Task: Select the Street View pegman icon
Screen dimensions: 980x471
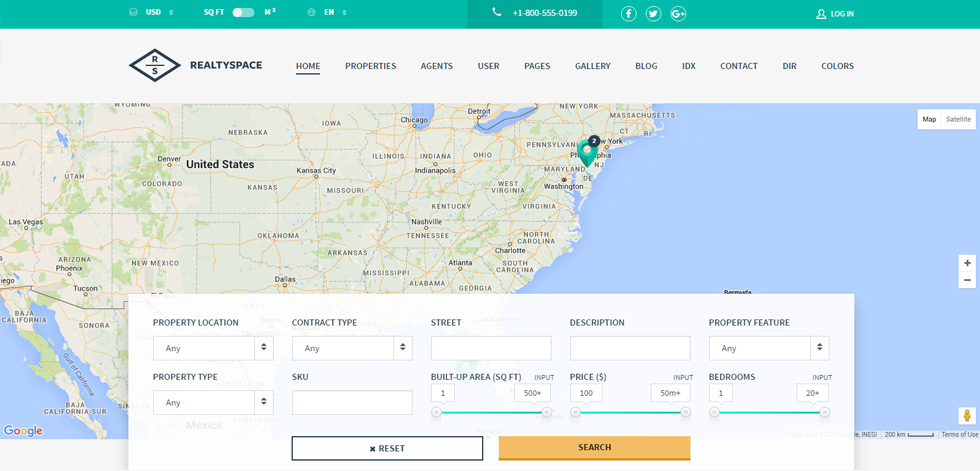Action: [967, 416]
